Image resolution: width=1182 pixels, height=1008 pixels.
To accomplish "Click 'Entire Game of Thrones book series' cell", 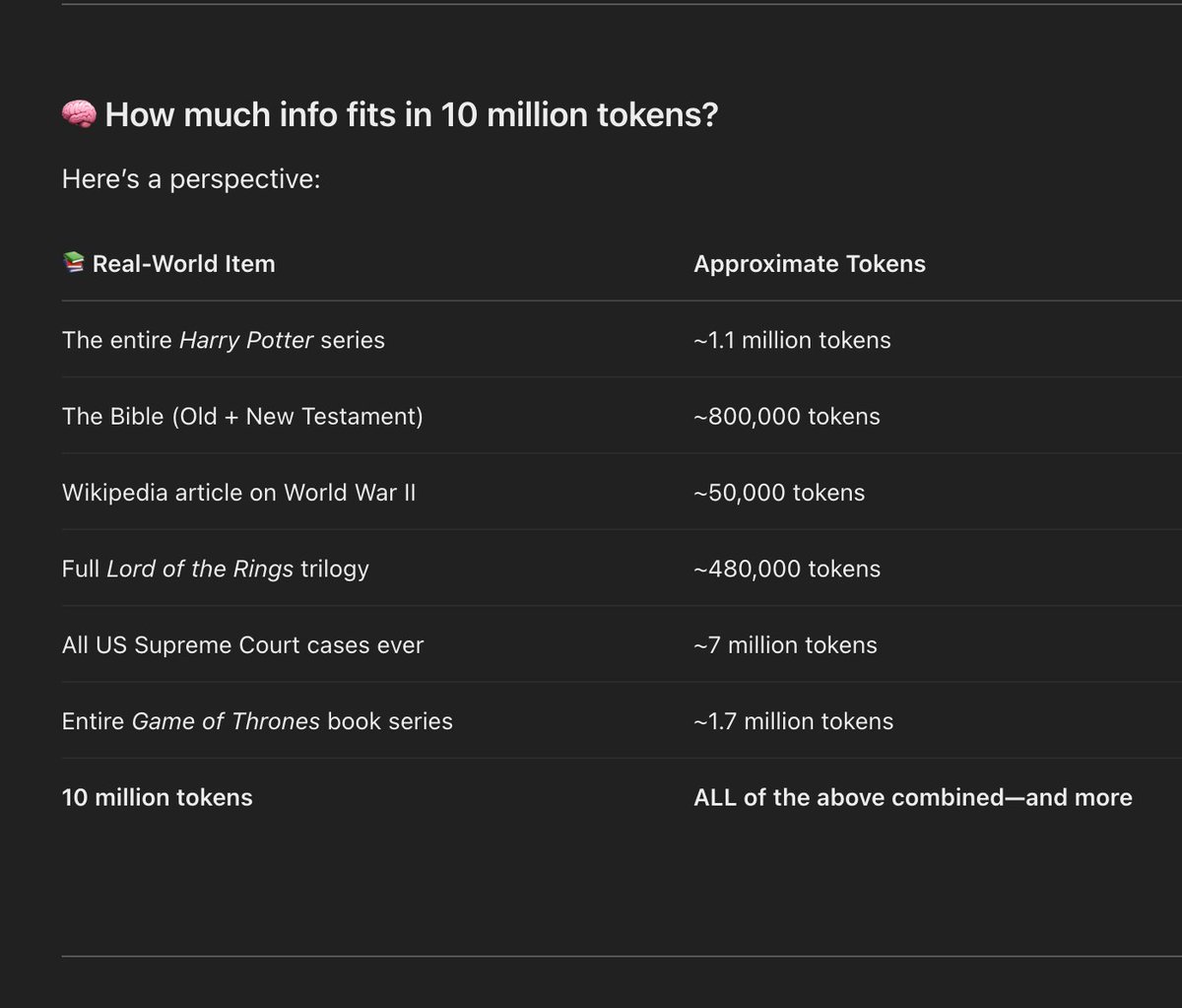I will pyautogui.click(x=257, y=720).
